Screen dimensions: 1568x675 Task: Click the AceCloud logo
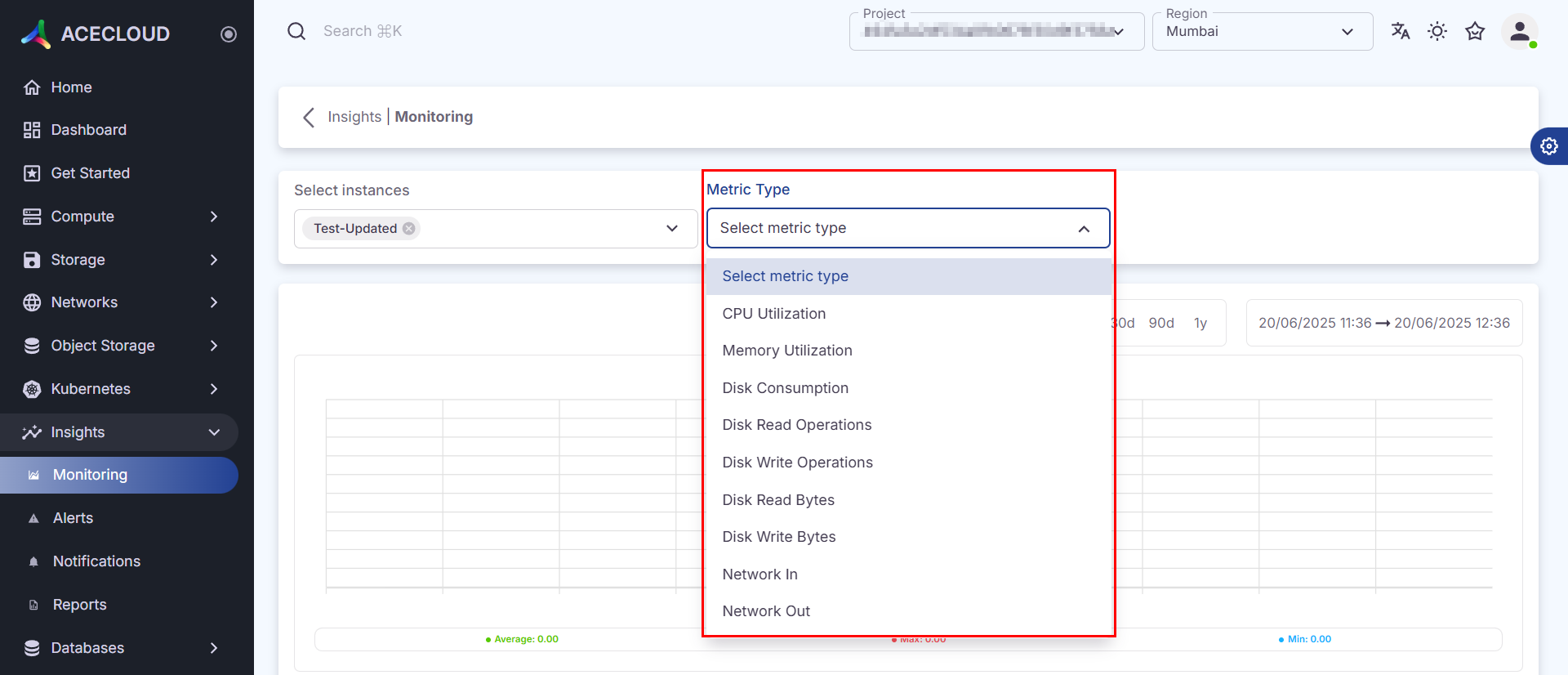tap(95, 34)
